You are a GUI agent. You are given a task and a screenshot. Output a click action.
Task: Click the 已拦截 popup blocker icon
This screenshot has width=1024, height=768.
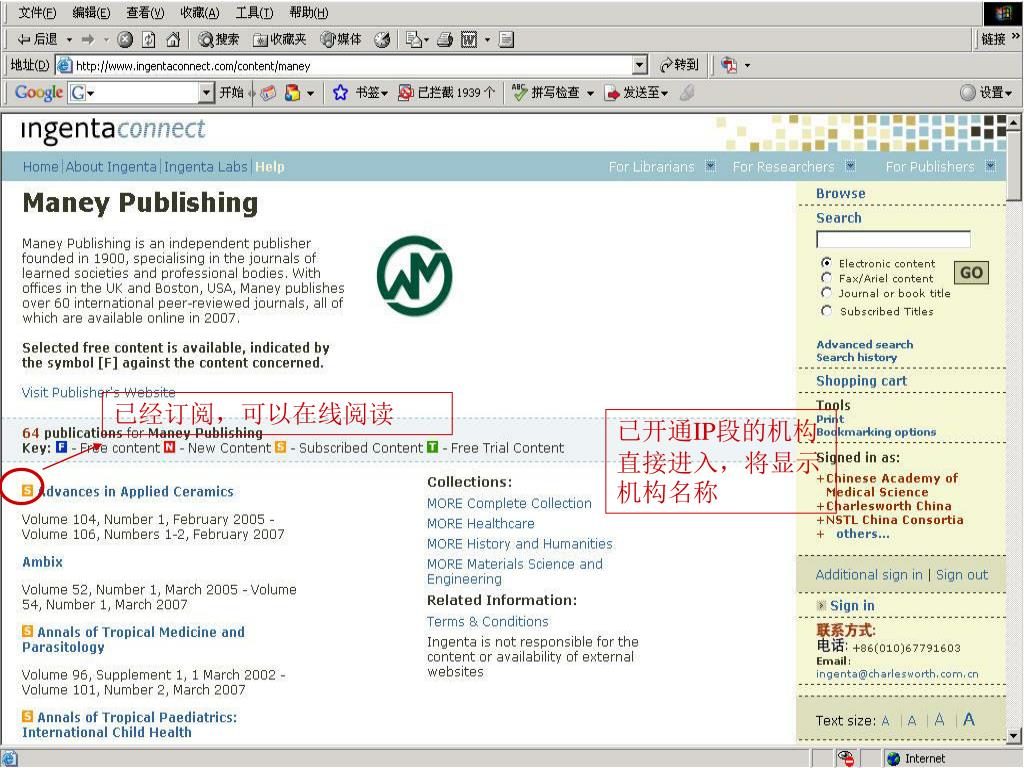405,93
